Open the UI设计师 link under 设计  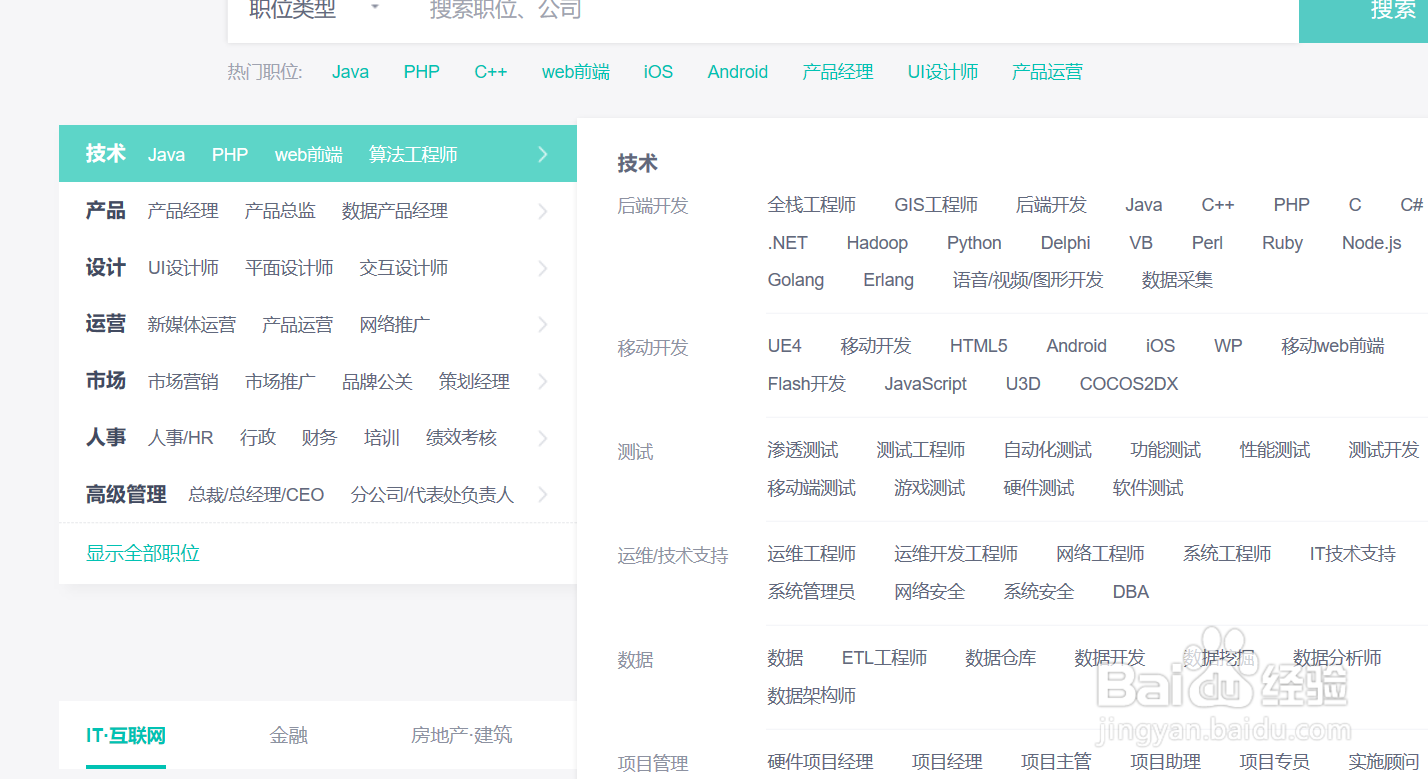point(183,267)
